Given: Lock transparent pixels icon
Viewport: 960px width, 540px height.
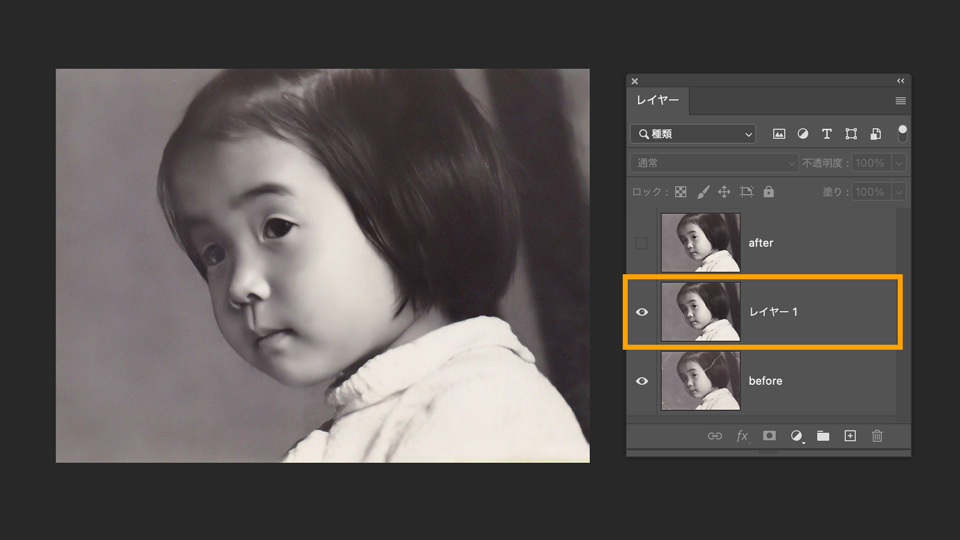Looking at the screenshot, I should pos(681,192).
